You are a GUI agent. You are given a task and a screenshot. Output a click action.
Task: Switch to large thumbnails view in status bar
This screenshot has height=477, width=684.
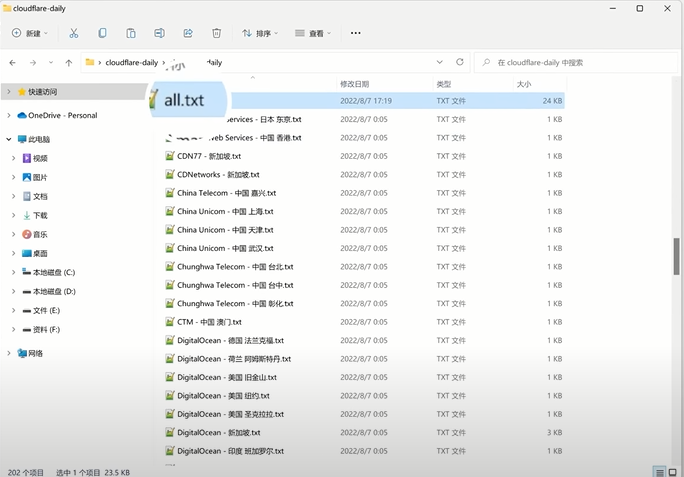[674, 471]
